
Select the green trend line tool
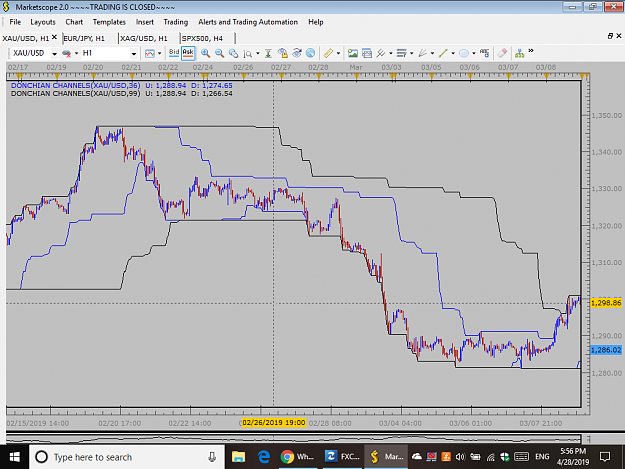[443, 53]
